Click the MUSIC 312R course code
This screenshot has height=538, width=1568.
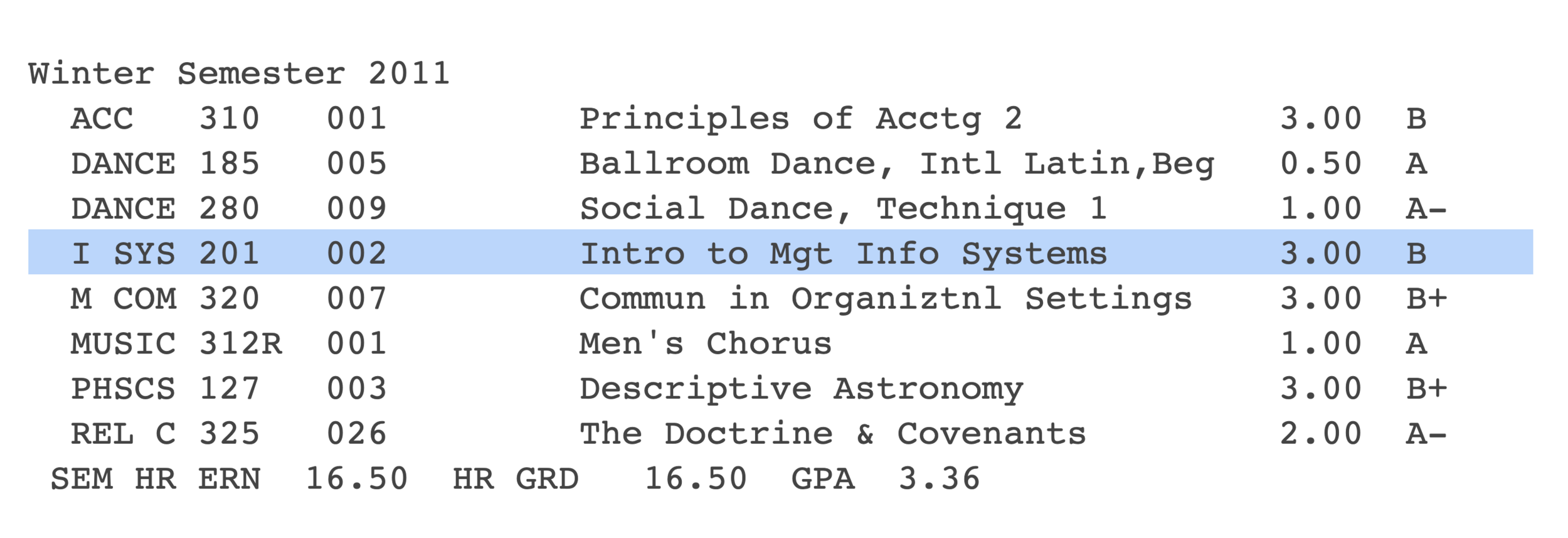176,344
